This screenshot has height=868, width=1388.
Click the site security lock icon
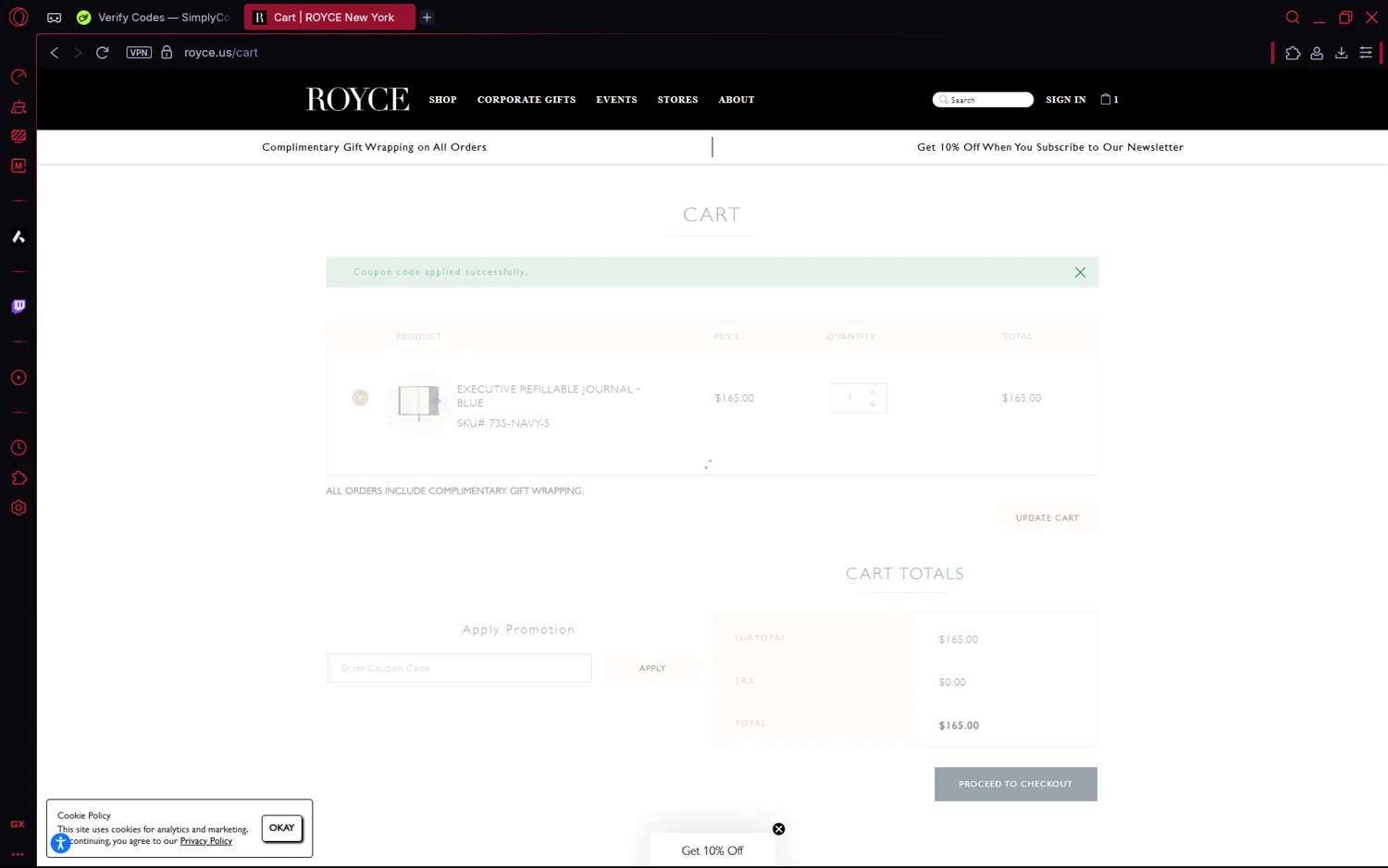tap(167, 53)
